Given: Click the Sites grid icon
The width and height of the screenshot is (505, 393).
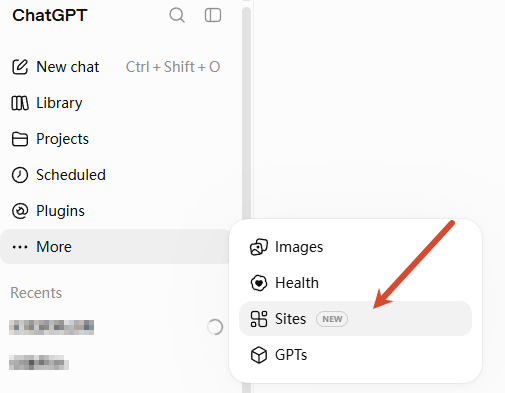Looking at the screenshot, I should click(x=259, y=319).
